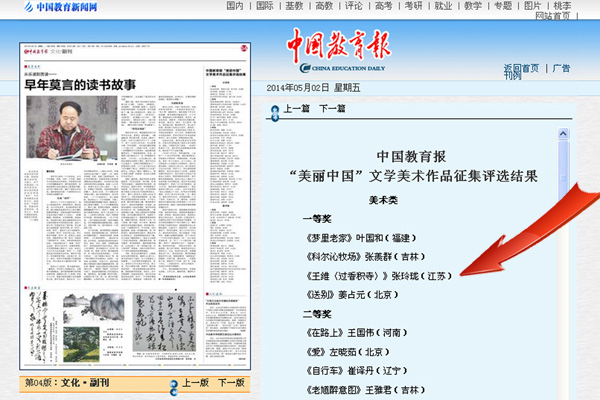Go to previous page 上一版
Image resolution: width=600 pixels, height=400 pixels.
point(196,383)
